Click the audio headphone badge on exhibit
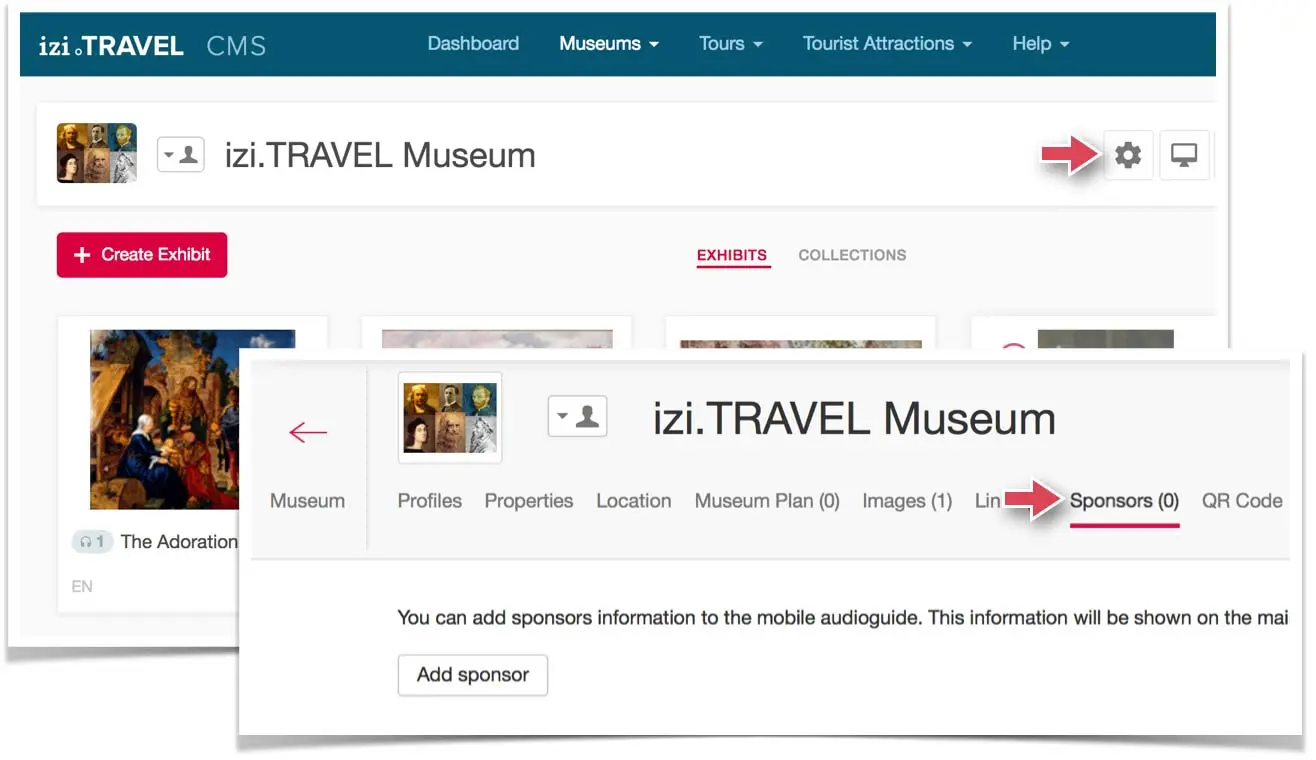The width and height of the screenshot is (1316, 760). tap(92, 542)
